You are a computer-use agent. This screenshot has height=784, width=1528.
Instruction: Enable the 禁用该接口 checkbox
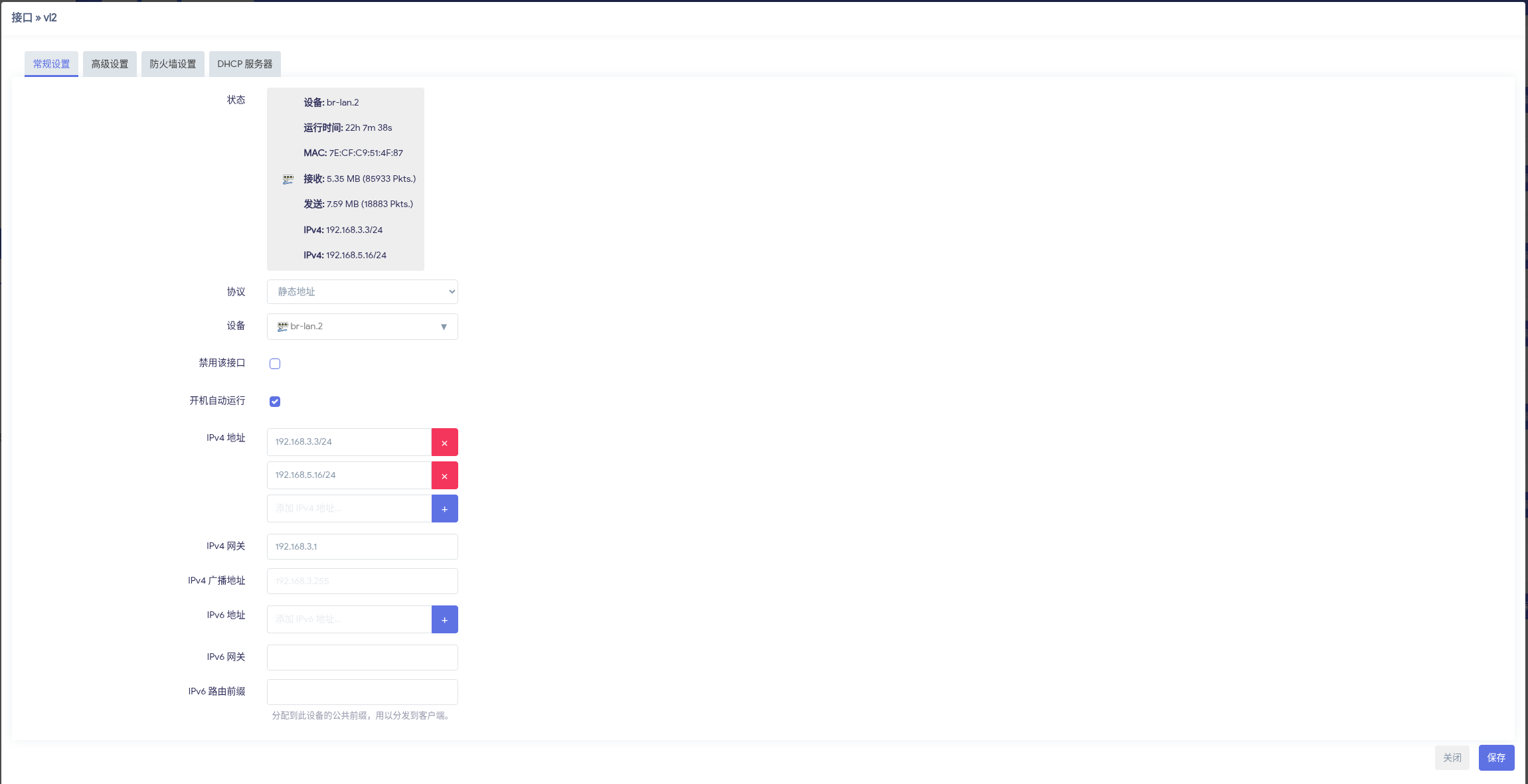click(x=275, y=364)
